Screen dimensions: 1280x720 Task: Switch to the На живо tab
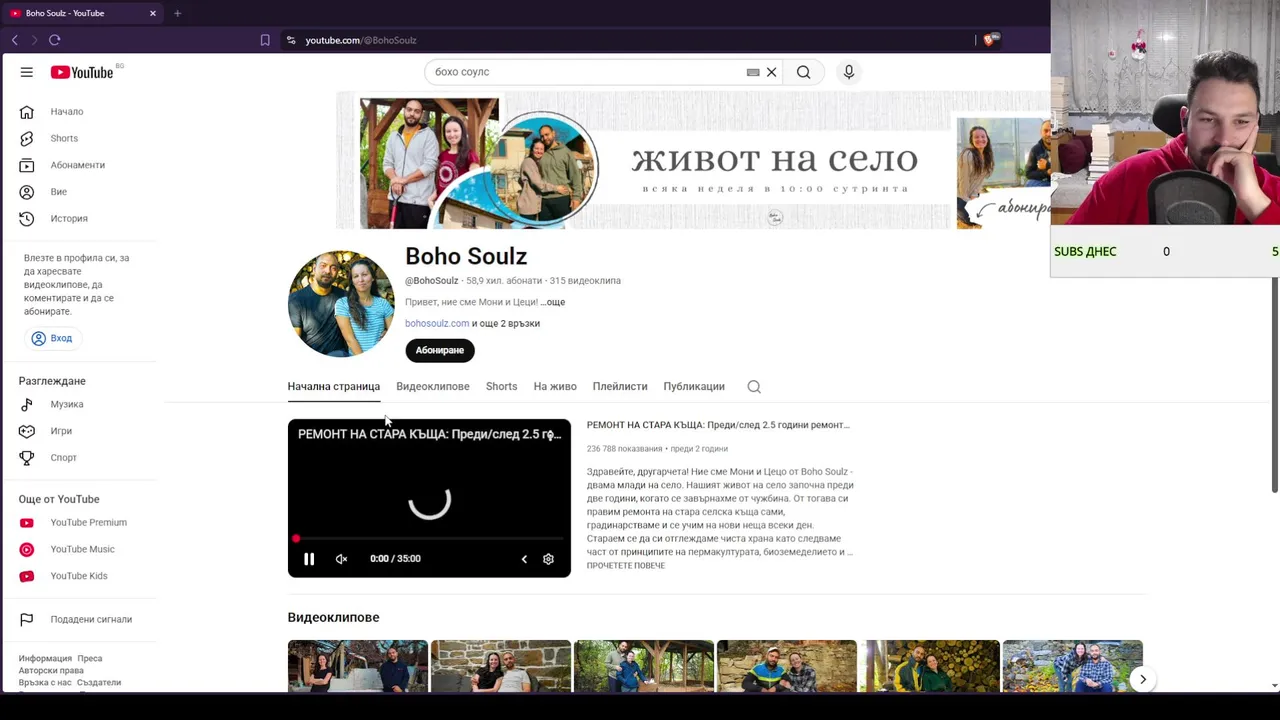pos(555,387)
